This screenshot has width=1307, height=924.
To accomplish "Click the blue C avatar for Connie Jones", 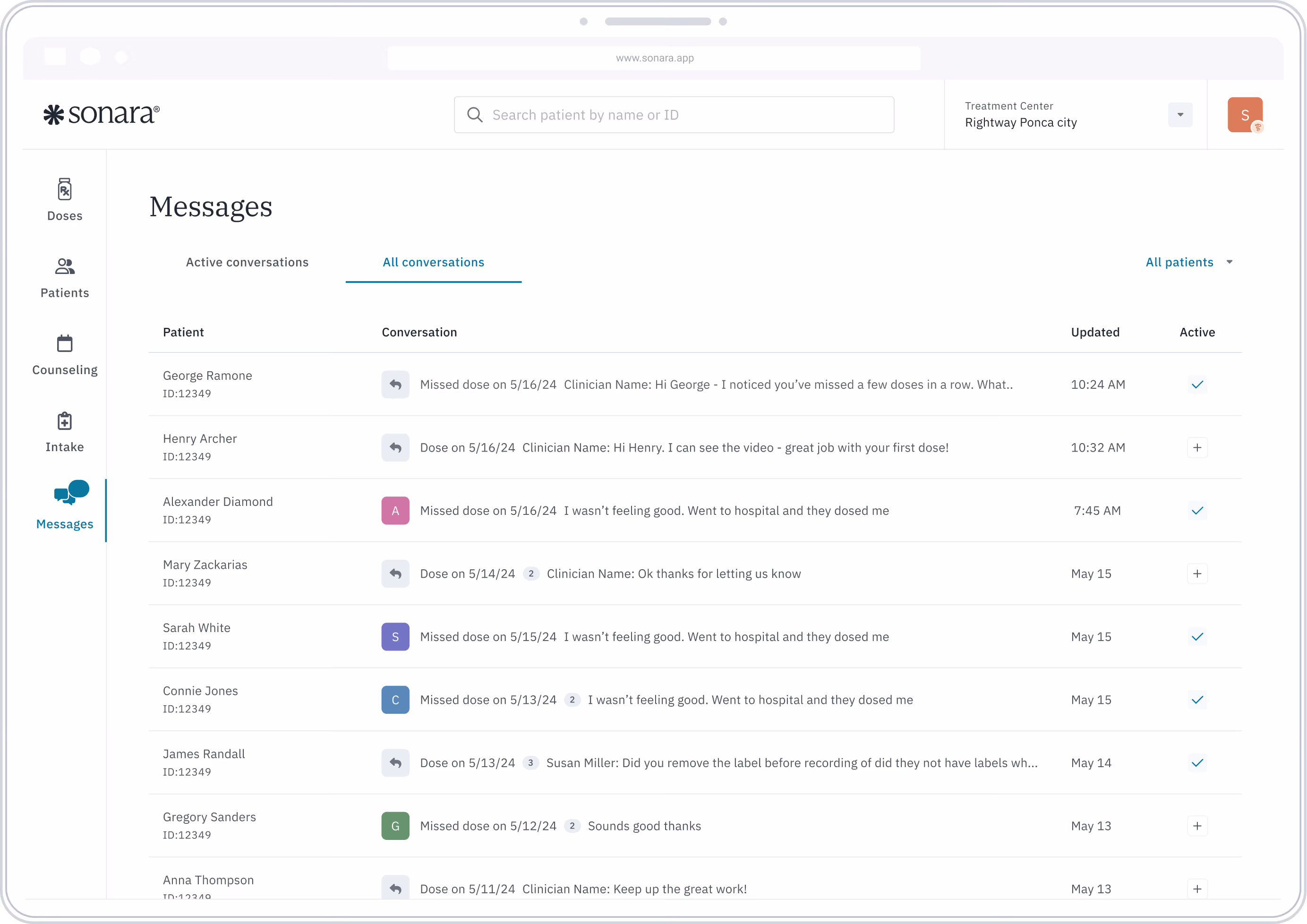I will [x=396, y=700].
